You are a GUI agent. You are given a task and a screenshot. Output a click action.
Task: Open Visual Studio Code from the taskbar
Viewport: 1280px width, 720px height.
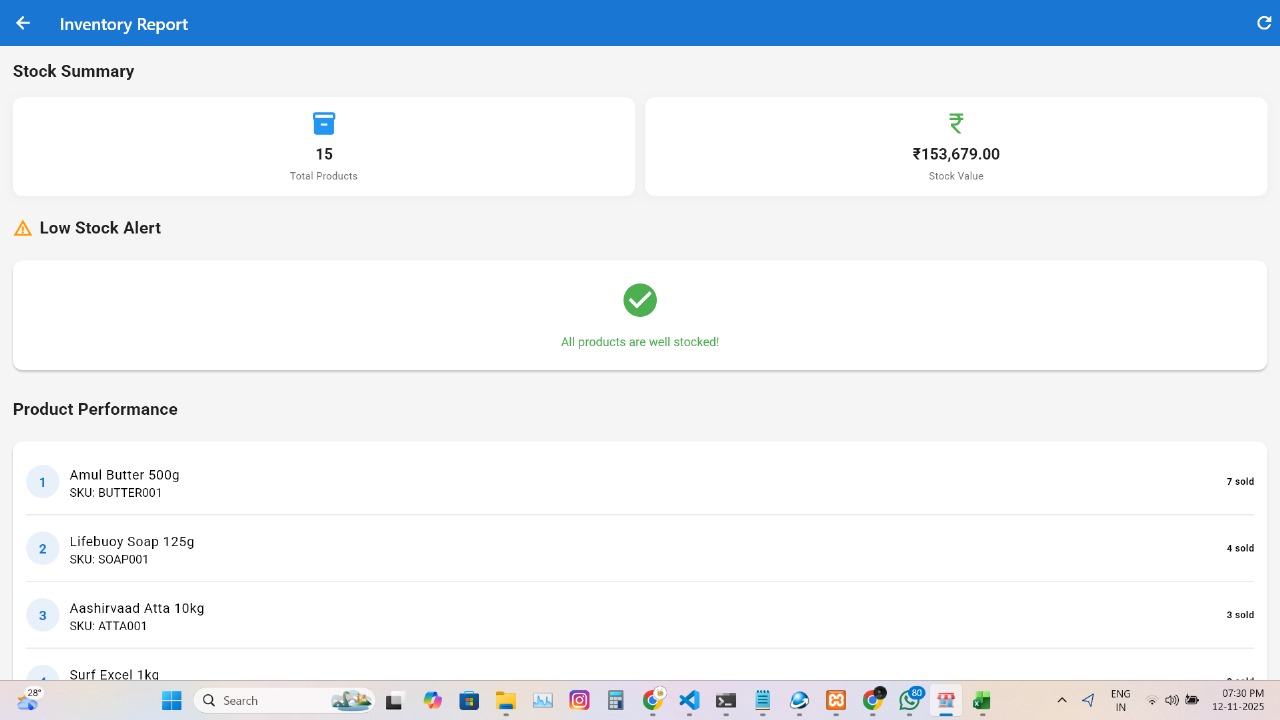pos(689,701)
